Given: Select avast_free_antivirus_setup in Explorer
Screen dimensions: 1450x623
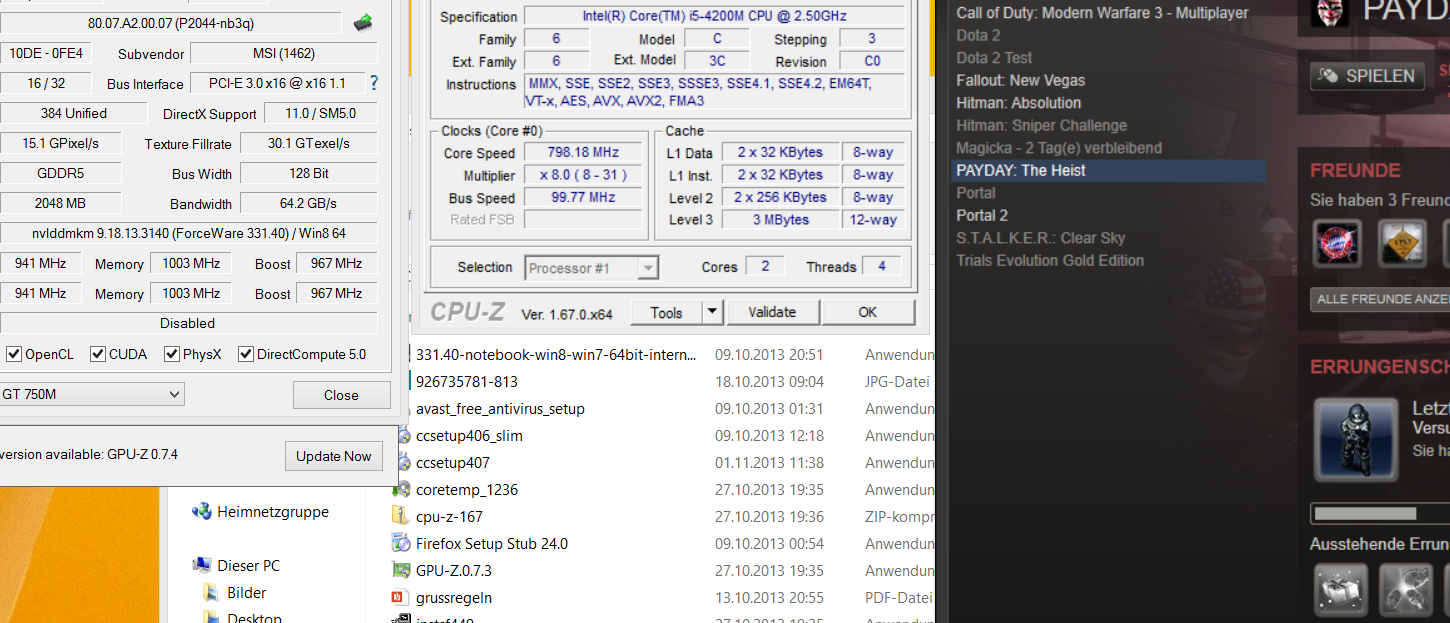Looking at the screenshot, I should pyautogui.click(x=500, y=408).
